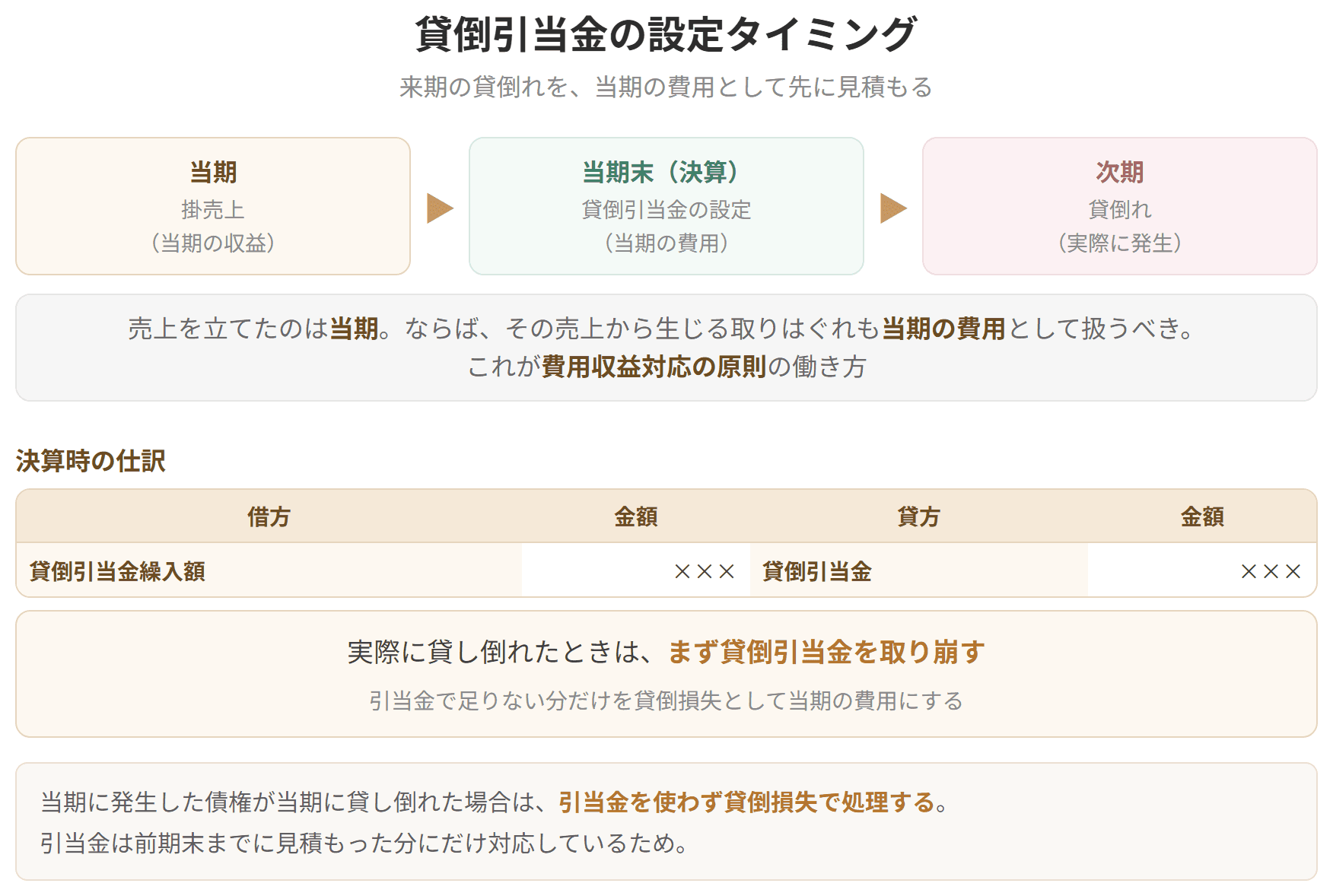Click the highlighted 引当金を使わず貸倒損失で処理する text

(746, 802)
